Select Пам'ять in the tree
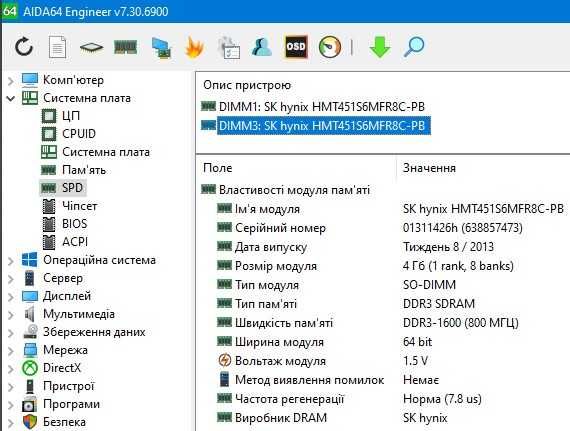 [73, 170]
